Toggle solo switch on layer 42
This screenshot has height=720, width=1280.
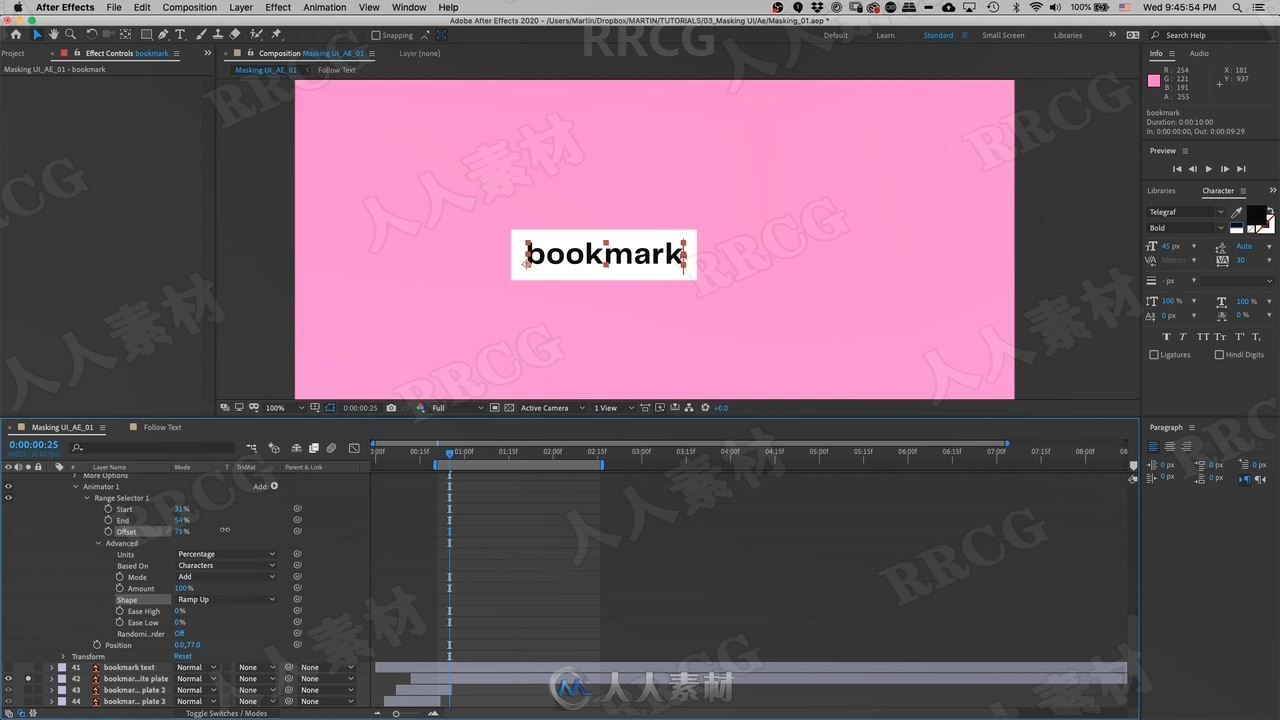28,679
